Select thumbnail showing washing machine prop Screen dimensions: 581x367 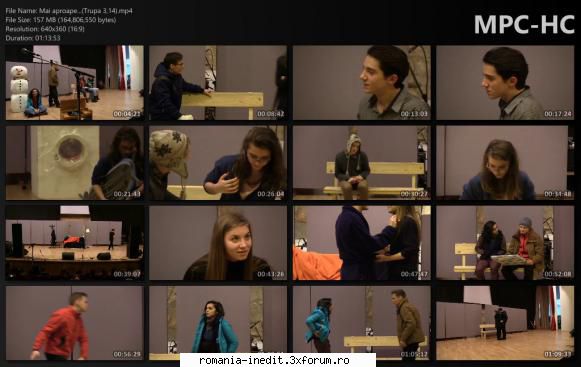pos(74,163)
